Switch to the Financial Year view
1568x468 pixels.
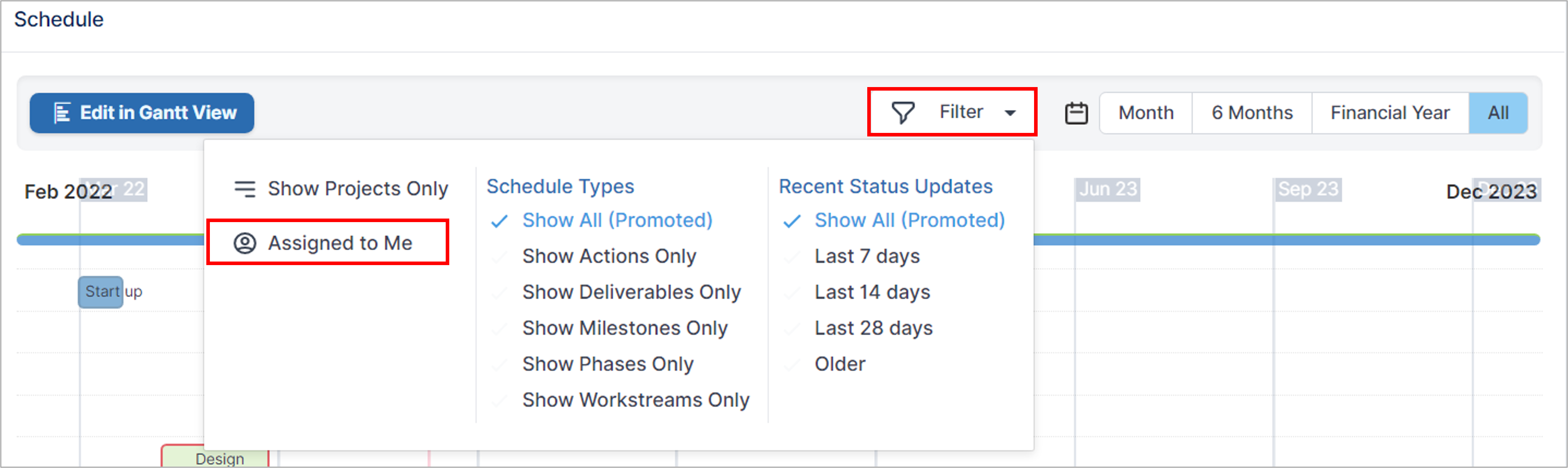tap(1390, 113)
